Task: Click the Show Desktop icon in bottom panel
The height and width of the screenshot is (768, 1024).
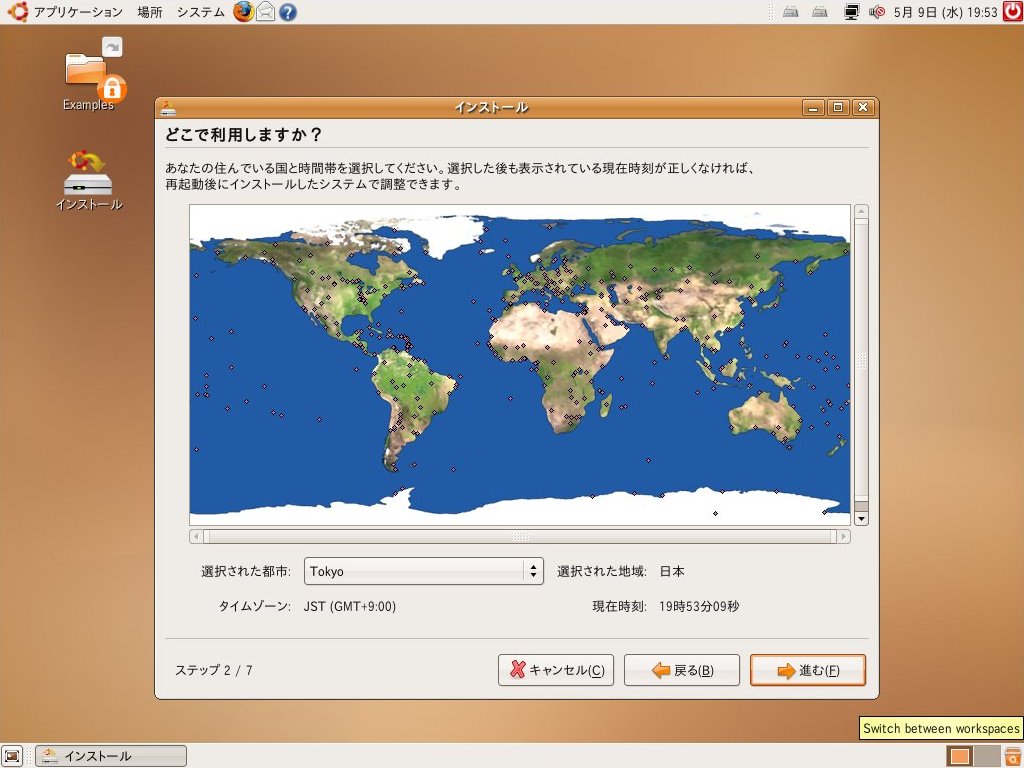Action: [x=13, y=756]
